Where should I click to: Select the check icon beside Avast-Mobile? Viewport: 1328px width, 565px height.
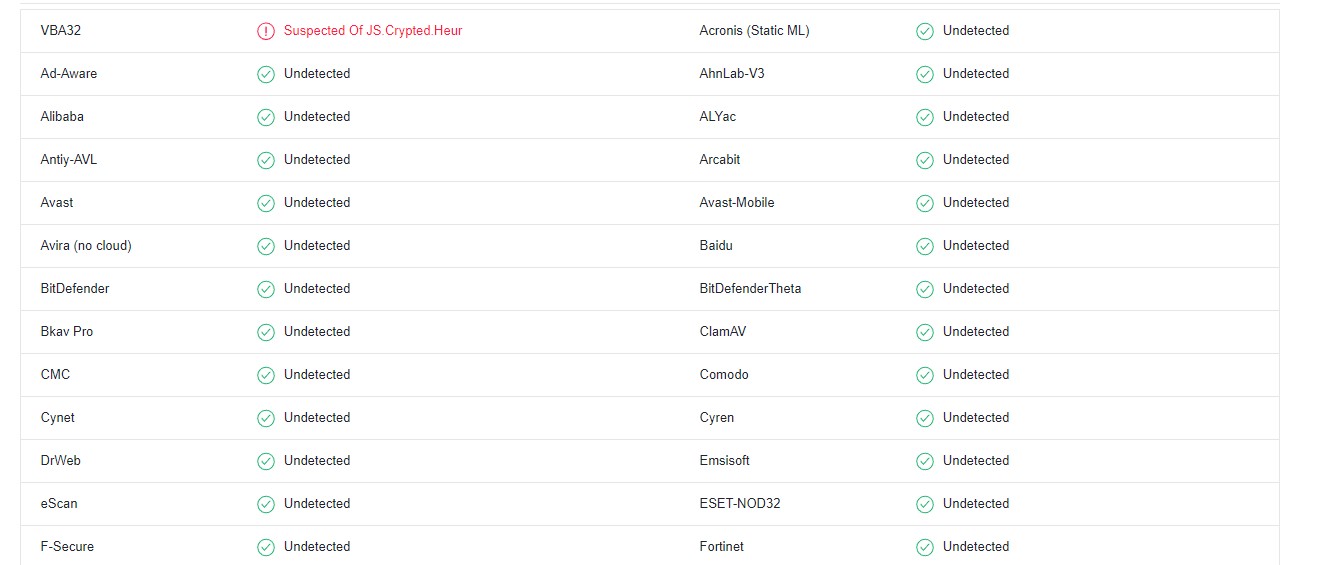pos(925,203)
